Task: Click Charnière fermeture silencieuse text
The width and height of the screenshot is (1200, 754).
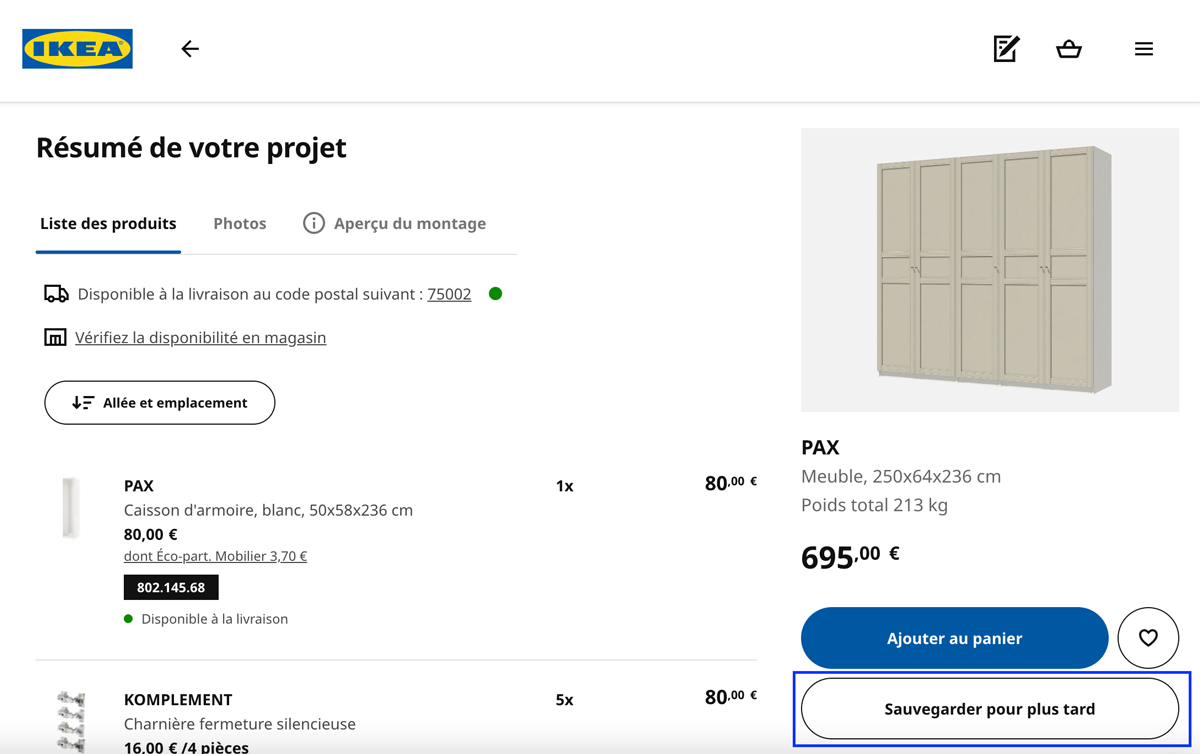Action: [240, 724]
